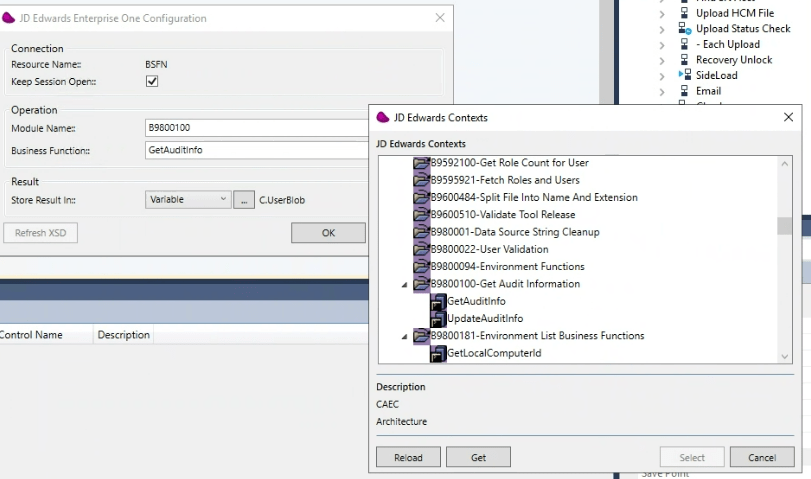Click Email node icon
811x479 pixels.
pos(684,91)
